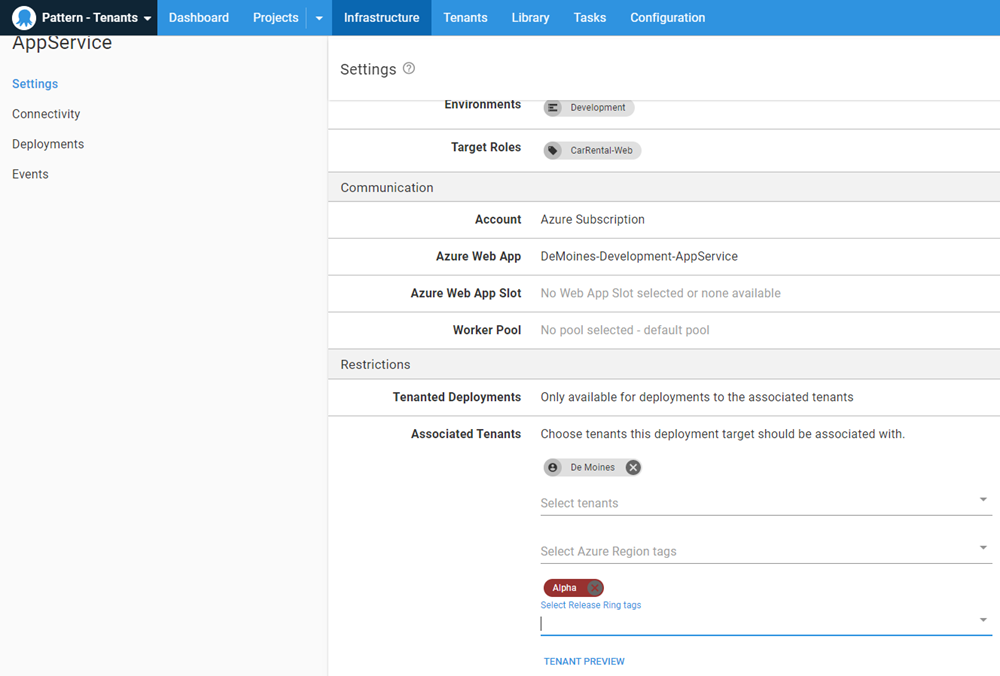Expand the Projects dropdown arrow
The height and width of the screenshot is (676, 1000).
click(319, 18)
